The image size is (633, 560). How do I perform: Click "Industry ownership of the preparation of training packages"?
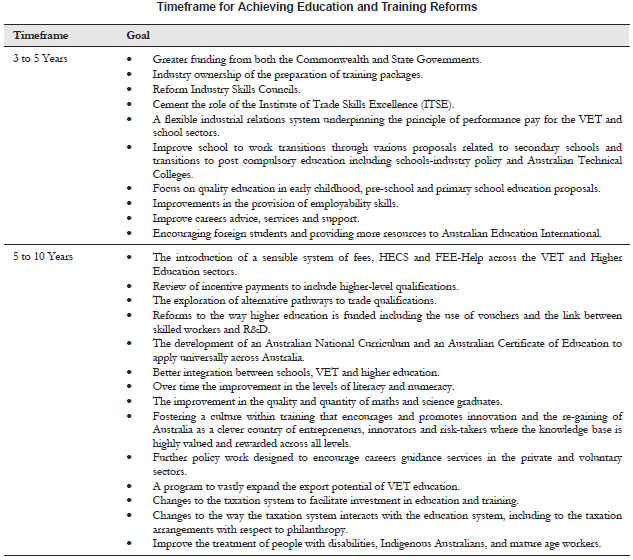click(x=287, y=75)
